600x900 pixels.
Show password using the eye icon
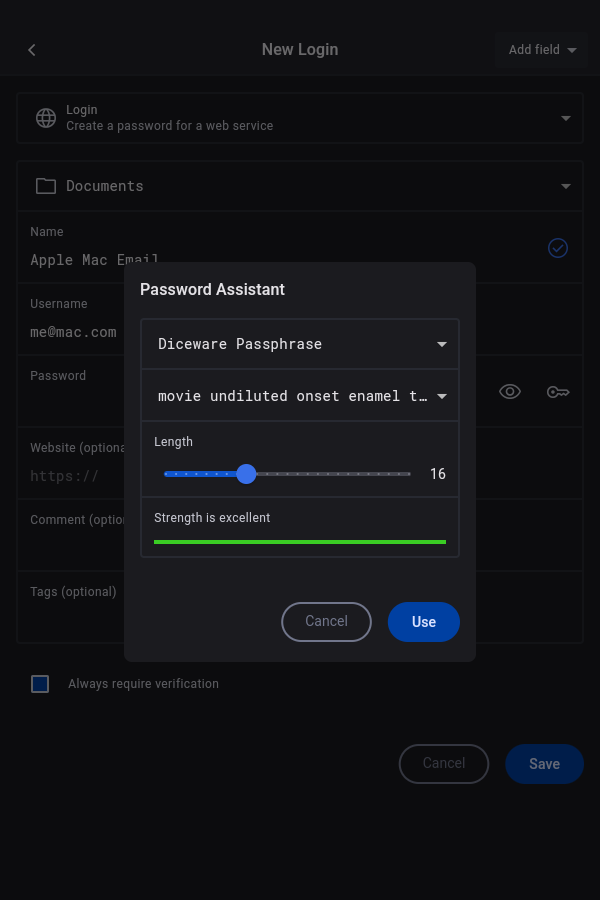(x=510, y=392)
